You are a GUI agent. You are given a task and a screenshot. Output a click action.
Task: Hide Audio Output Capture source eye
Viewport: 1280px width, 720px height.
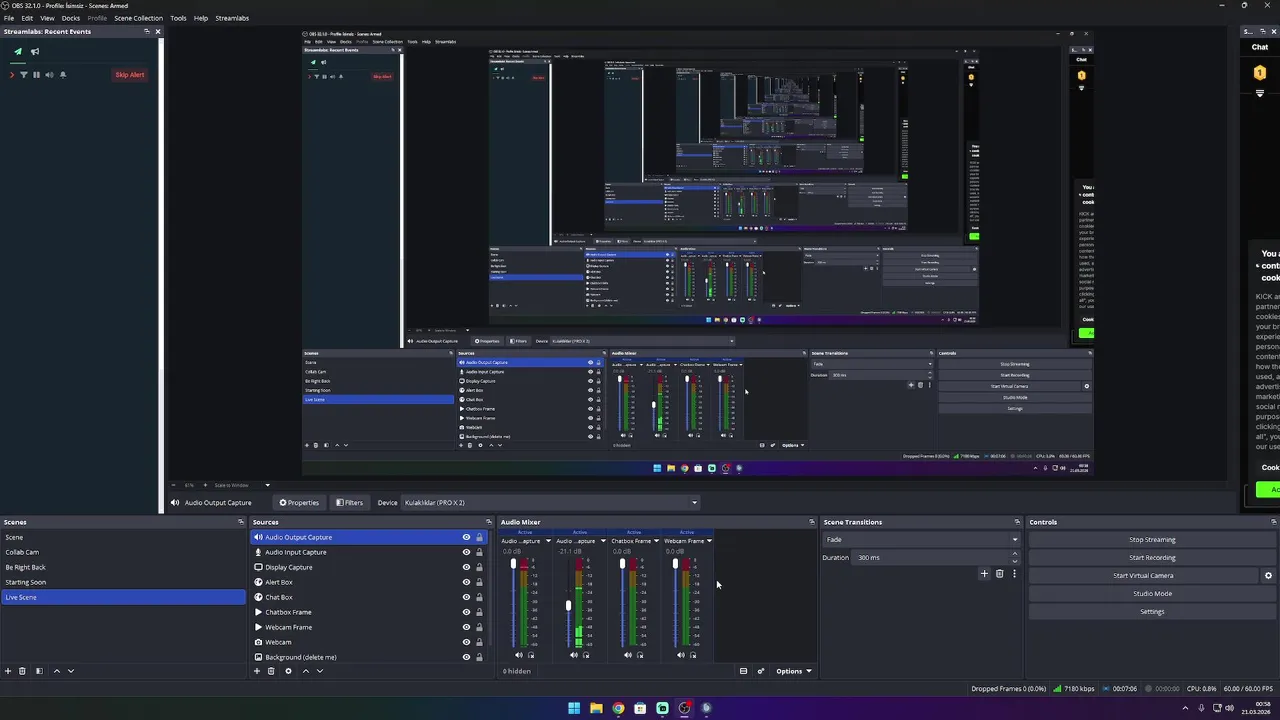point(466,537)
